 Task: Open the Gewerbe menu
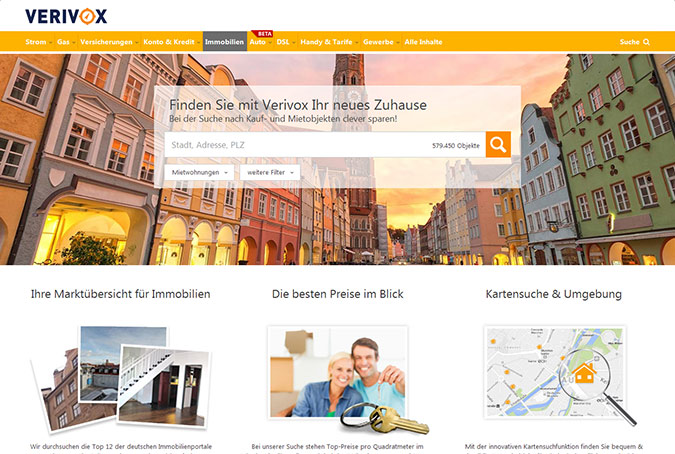(x=381, y=42)
